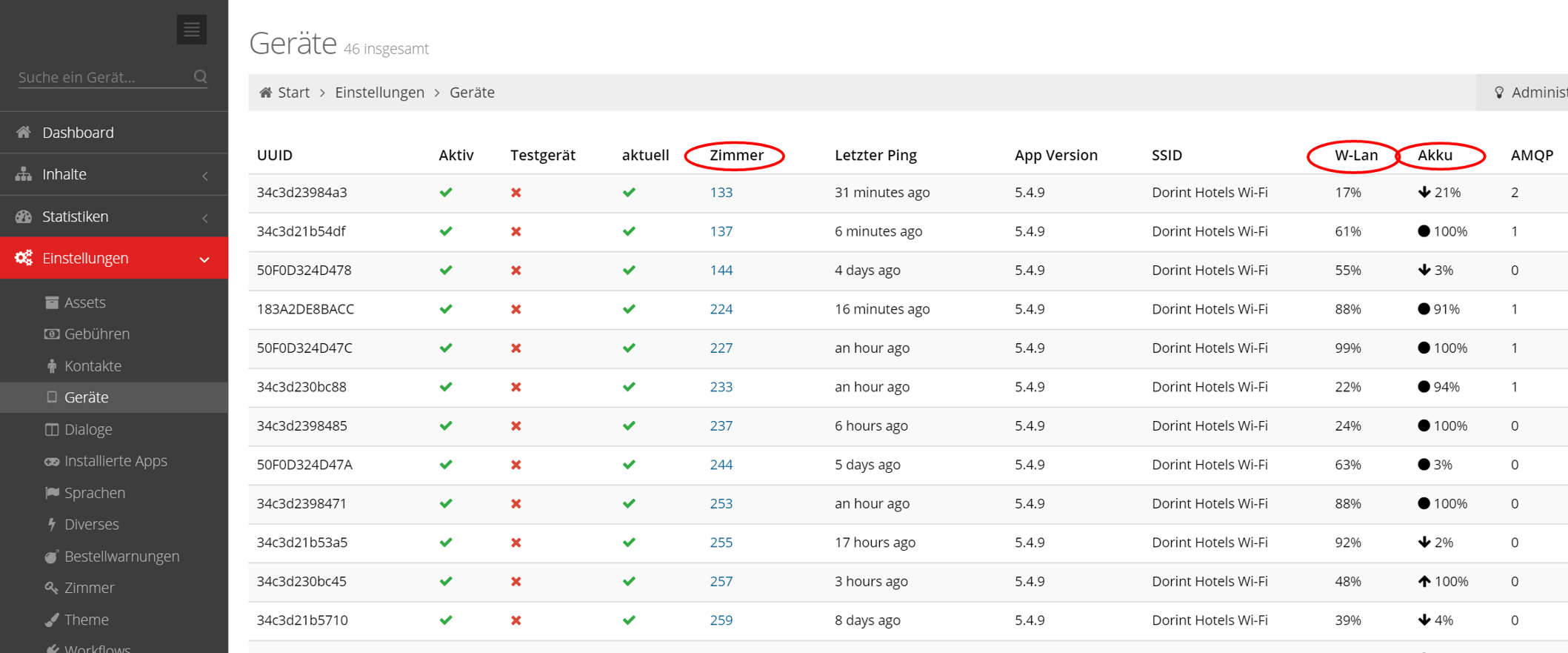
Task: Click the 'Suche ein Gerät' search field
Action: tap(104, 77)
